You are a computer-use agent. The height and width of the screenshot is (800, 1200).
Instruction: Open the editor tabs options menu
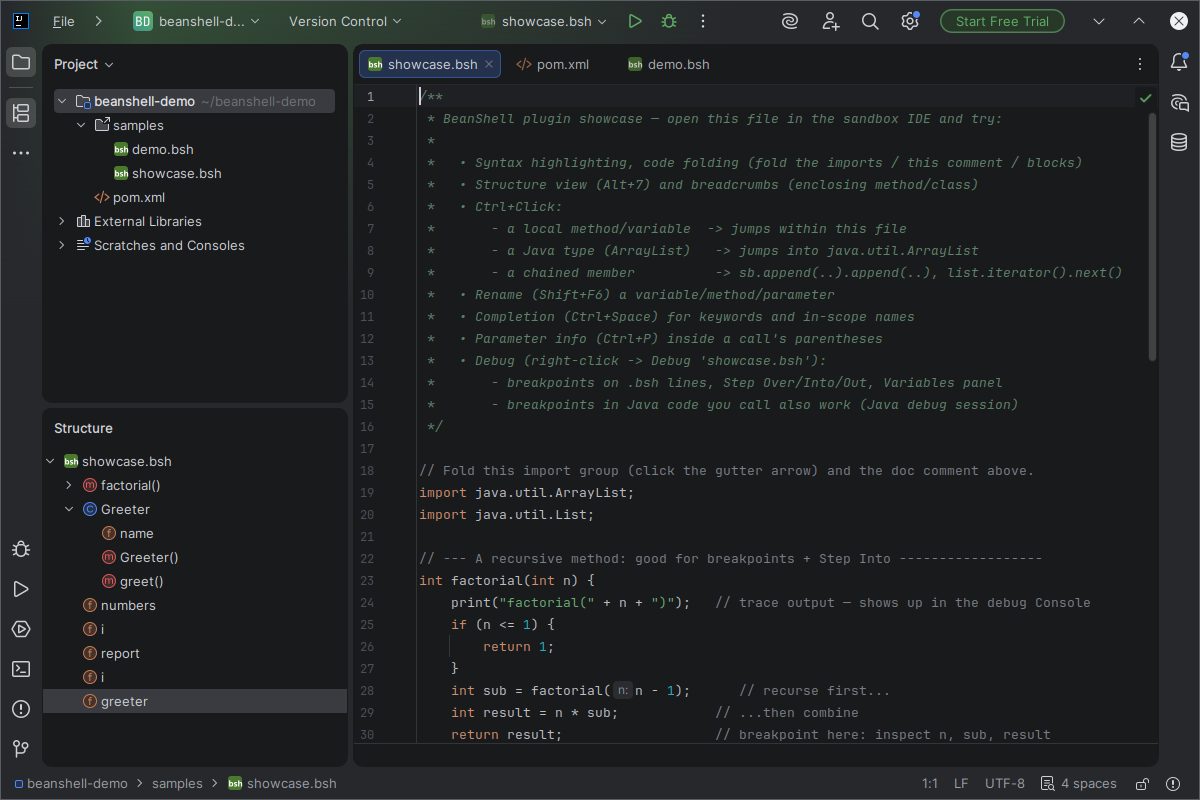pos(1139,64)
